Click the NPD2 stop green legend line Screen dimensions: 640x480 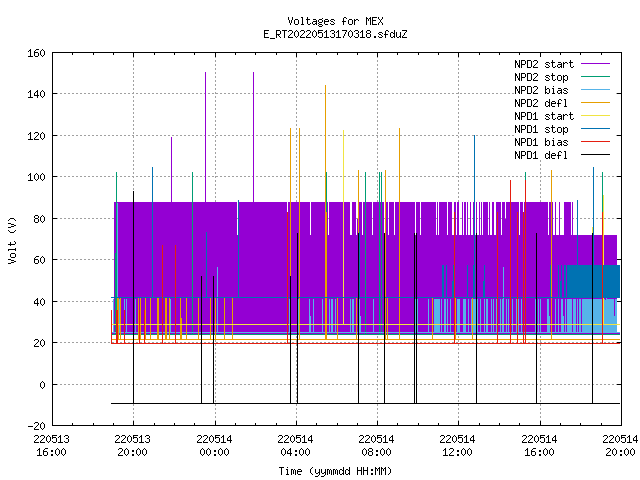point(595,76)
